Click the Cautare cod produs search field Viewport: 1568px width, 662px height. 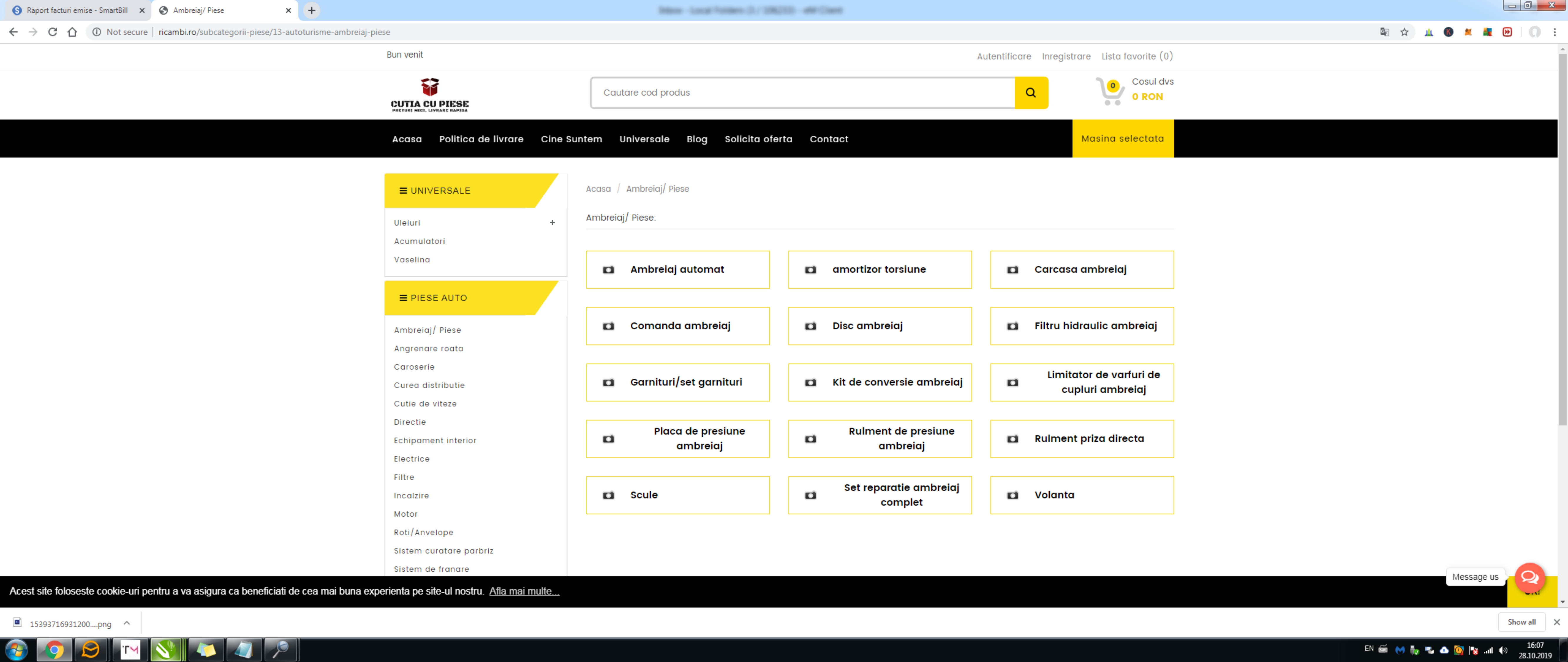point(802,93)
